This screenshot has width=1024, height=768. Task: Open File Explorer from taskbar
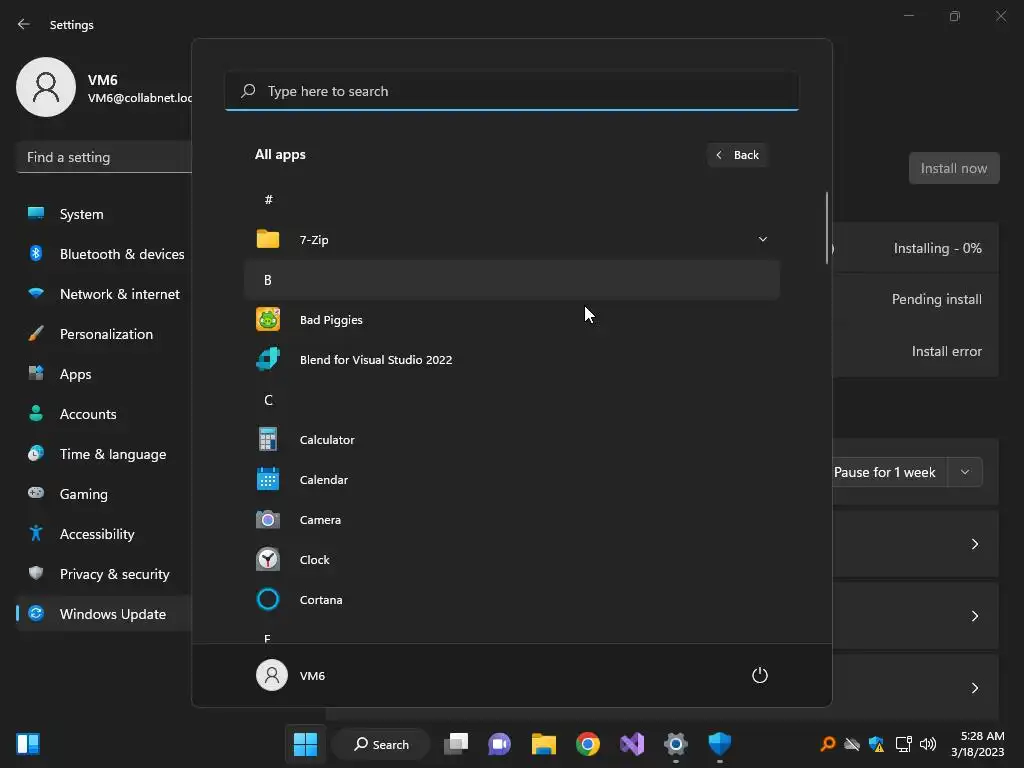point(543,744)
